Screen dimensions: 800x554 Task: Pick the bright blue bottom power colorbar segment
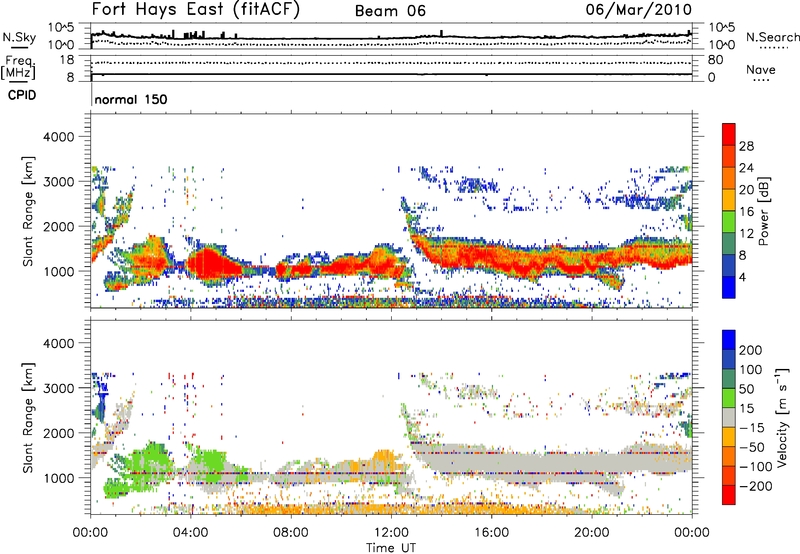click(729, 288)
